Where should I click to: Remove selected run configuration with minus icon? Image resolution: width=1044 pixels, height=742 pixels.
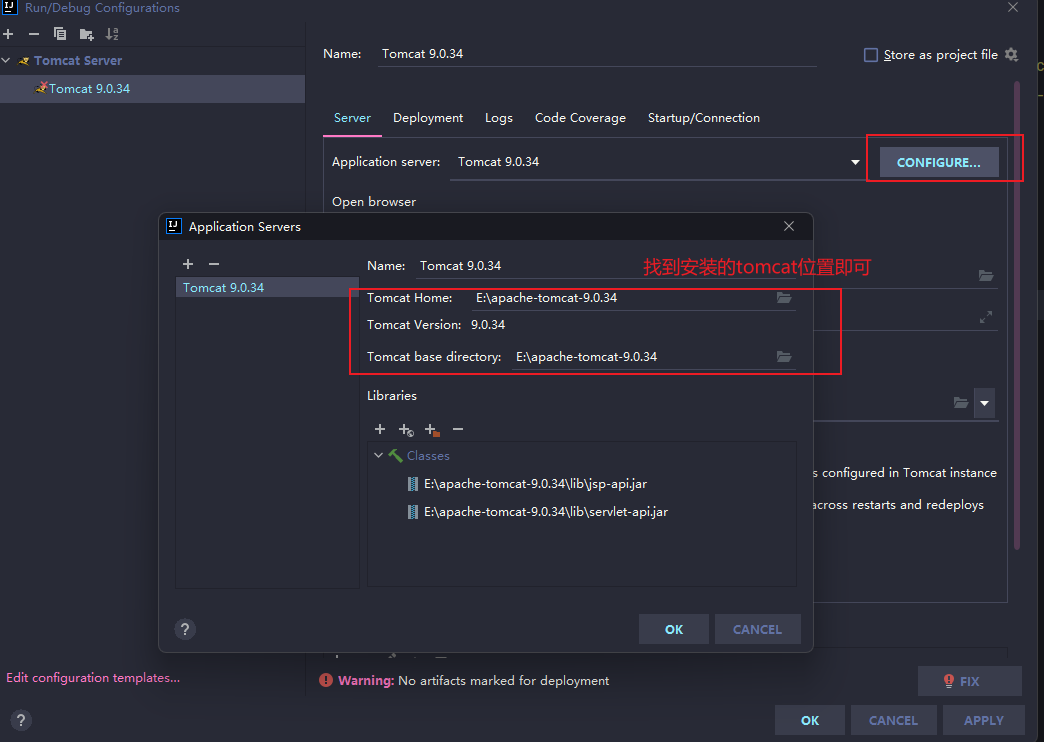coord(34,34)
